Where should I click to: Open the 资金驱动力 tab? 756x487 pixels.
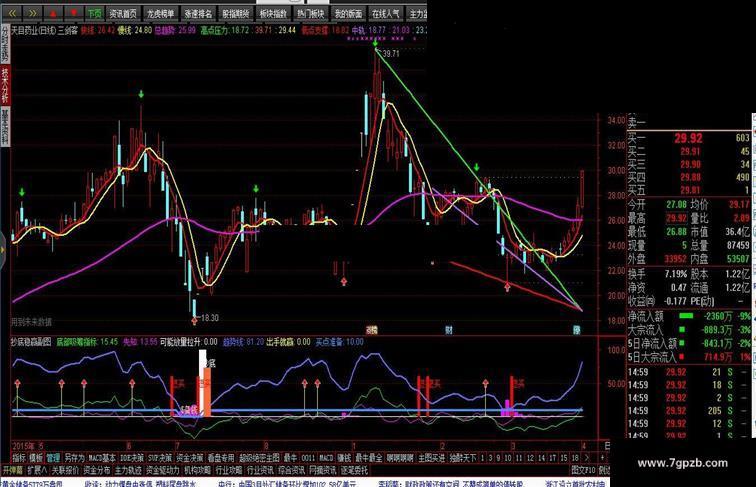162,470
